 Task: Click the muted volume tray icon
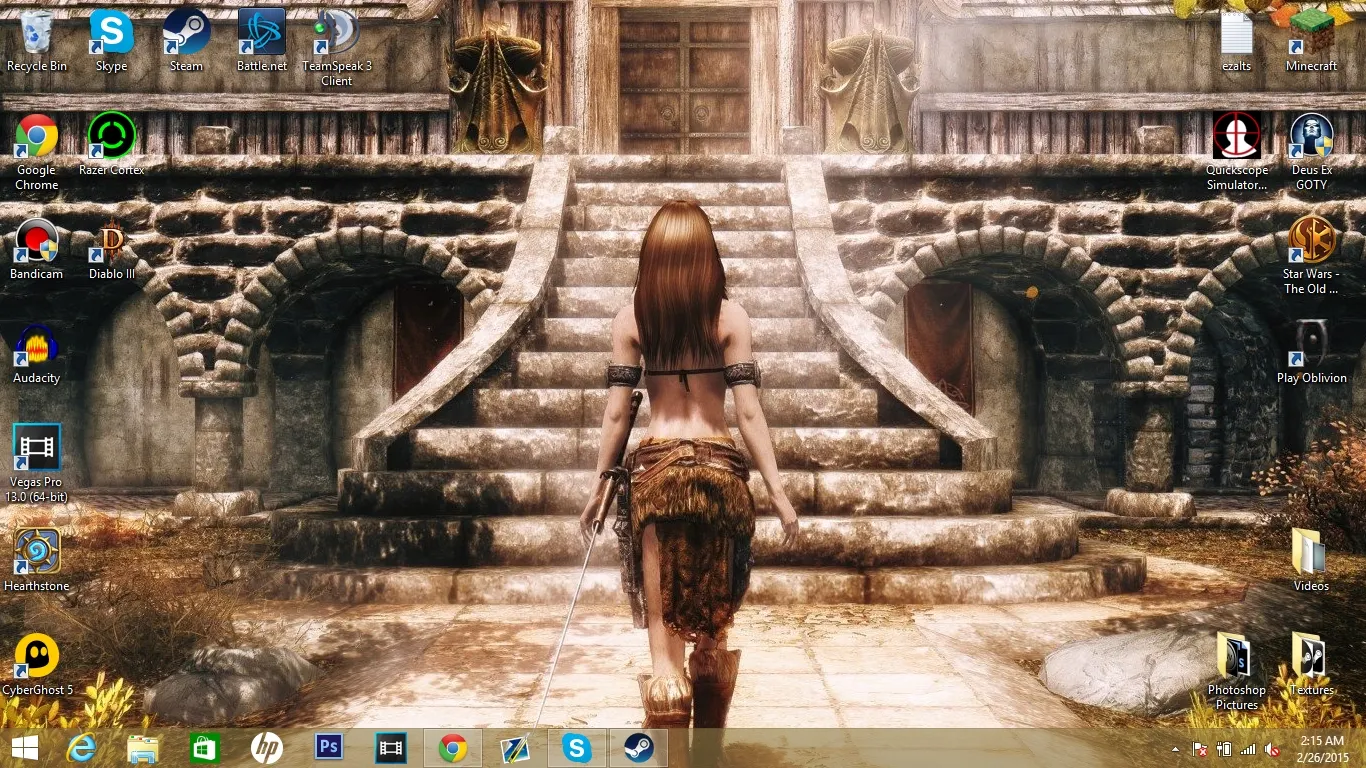[1273, 749]
